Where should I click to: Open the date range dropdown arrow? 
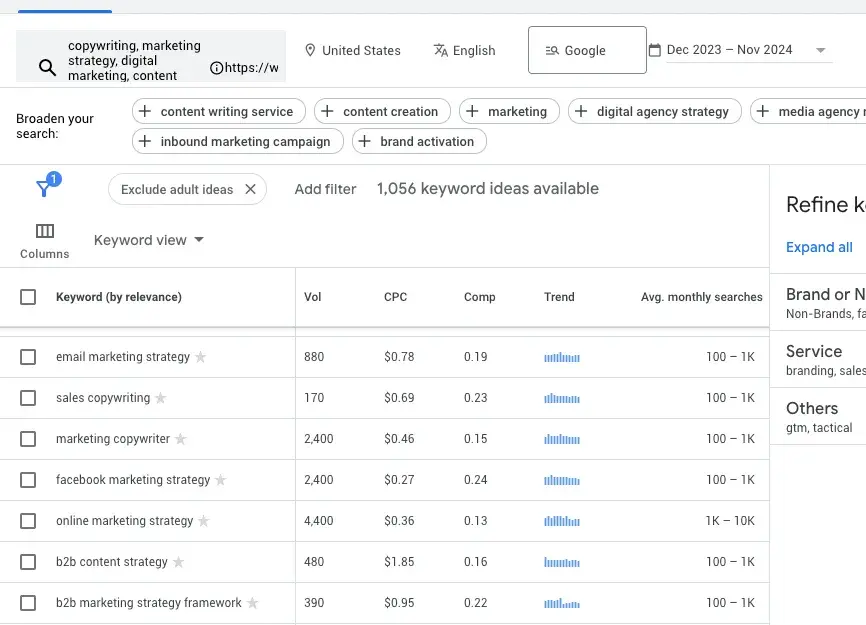(x=821, y=50)
